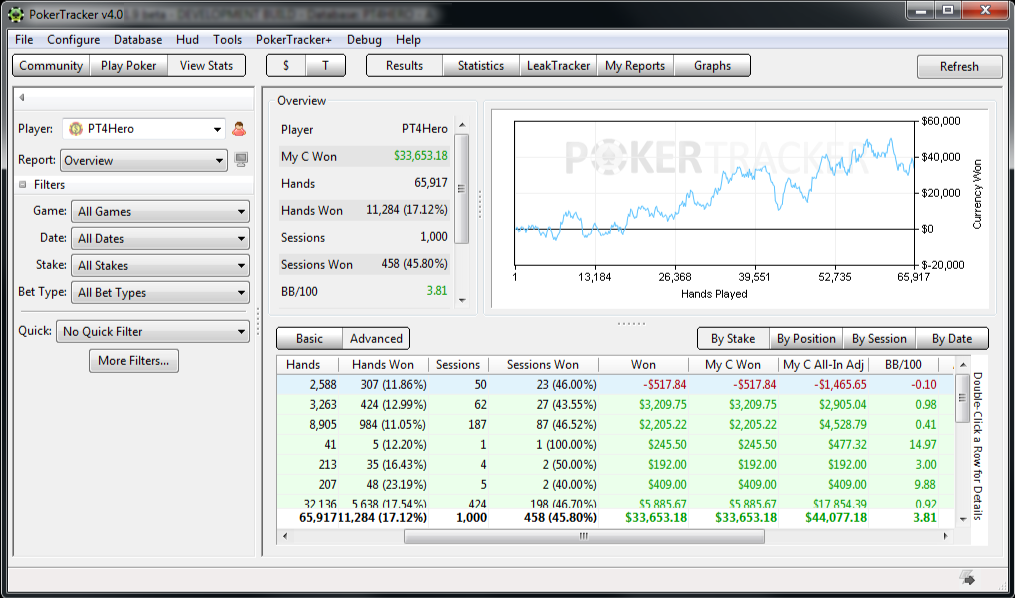The image size is (1015, 598).
Task: Select the row with 8,905 hands
Action: coord(616,425)
